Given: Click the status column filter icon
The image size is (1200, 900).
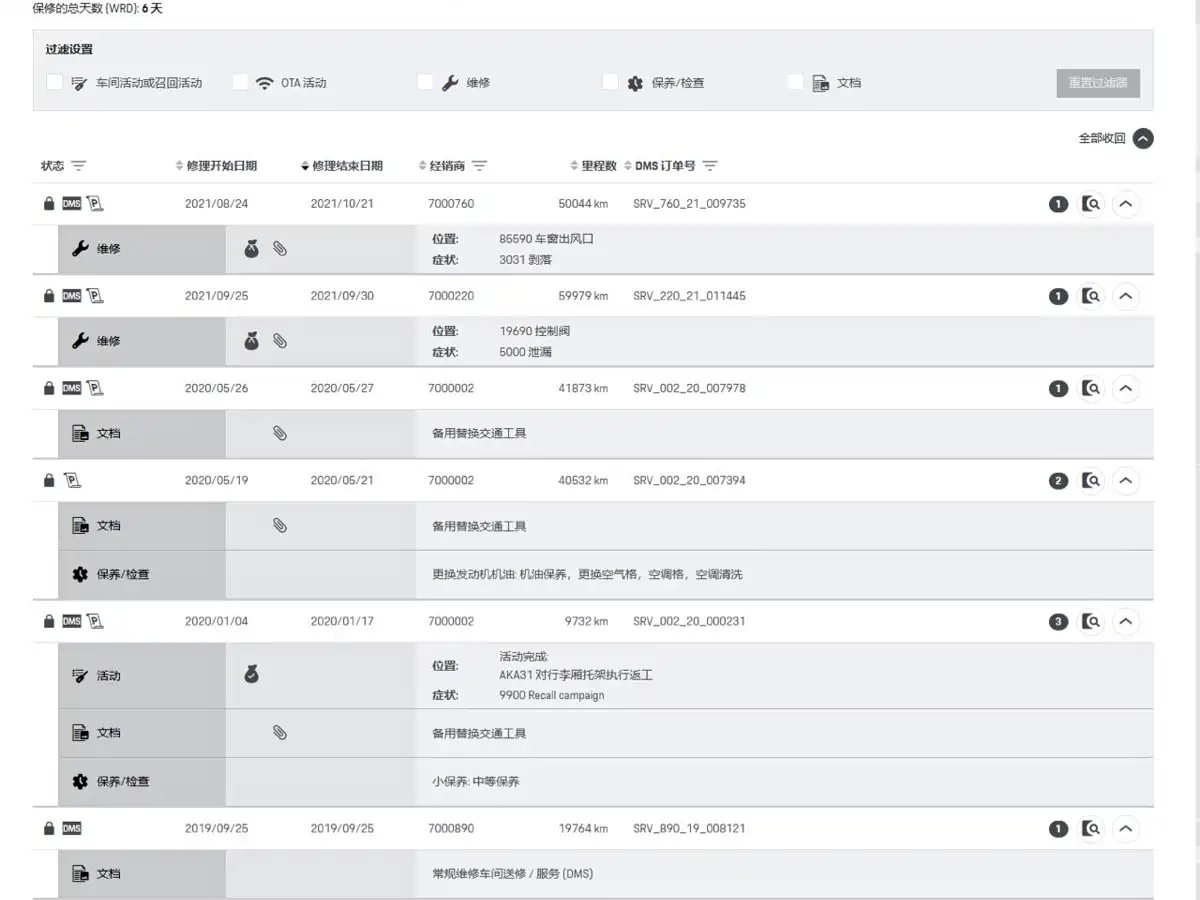Looking at the screenshot, I should tap(78, 166).
